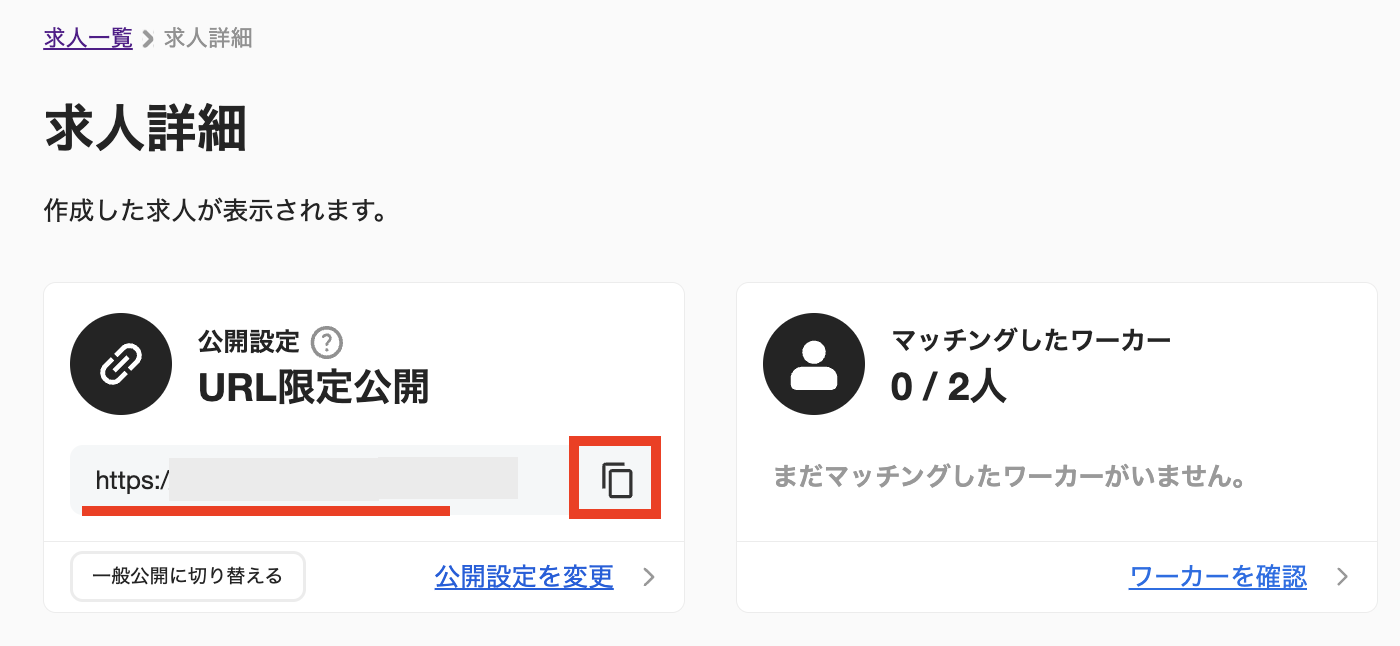Click the breadcrumb separator chevron
Image resolution: width=1400 pixels, height=646 pixels.
coord(148,39)
